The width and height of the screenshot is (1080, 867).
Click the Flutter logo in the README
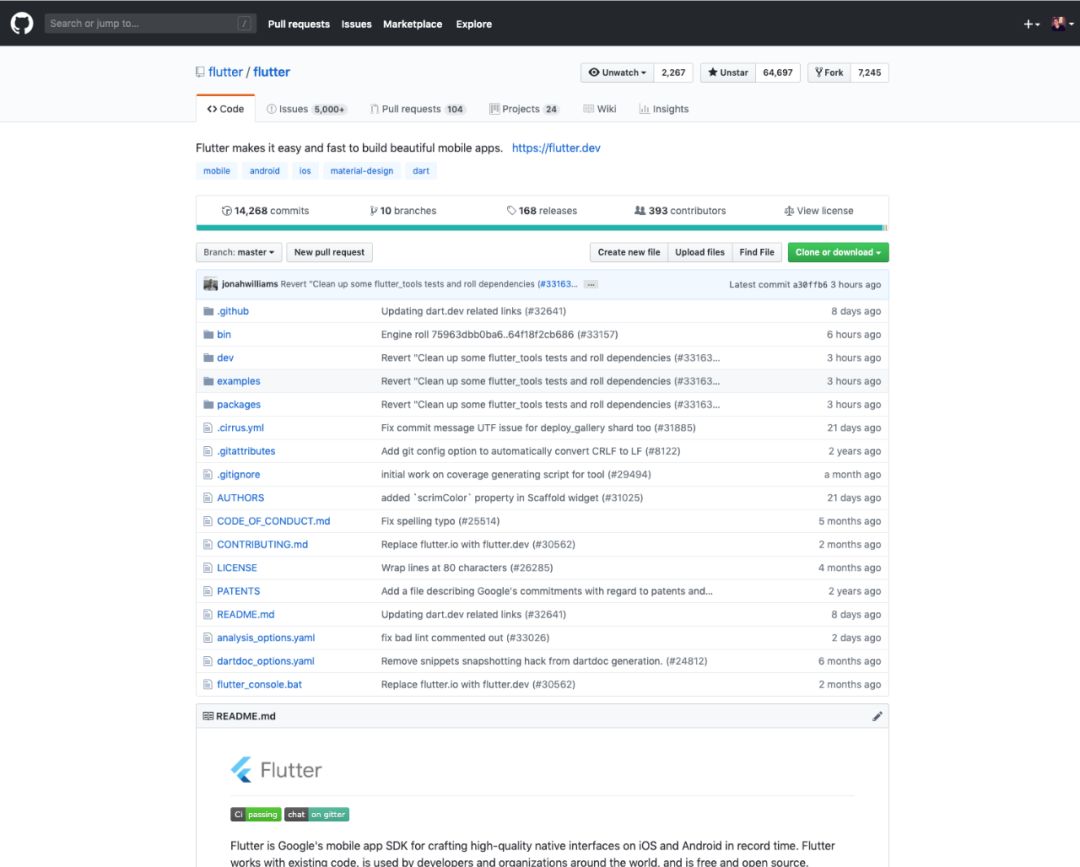276,770
